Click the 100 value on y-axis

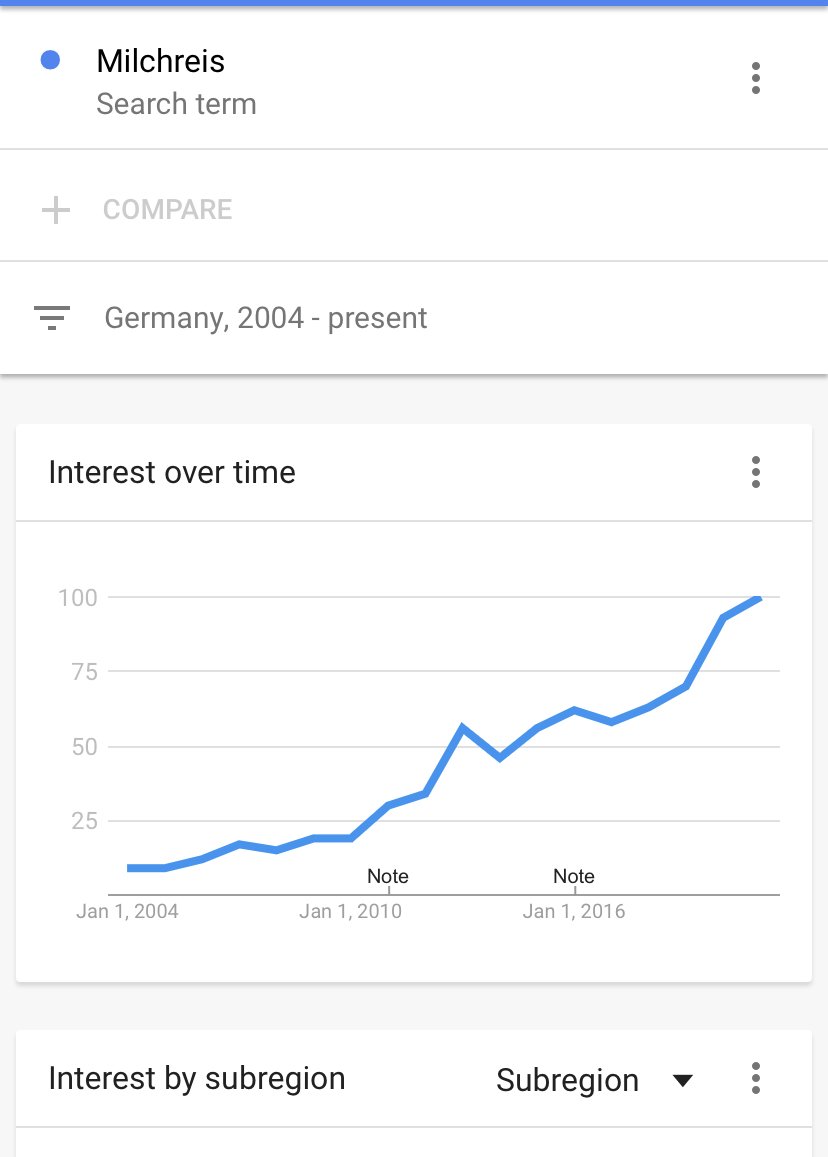coord(78,598)
